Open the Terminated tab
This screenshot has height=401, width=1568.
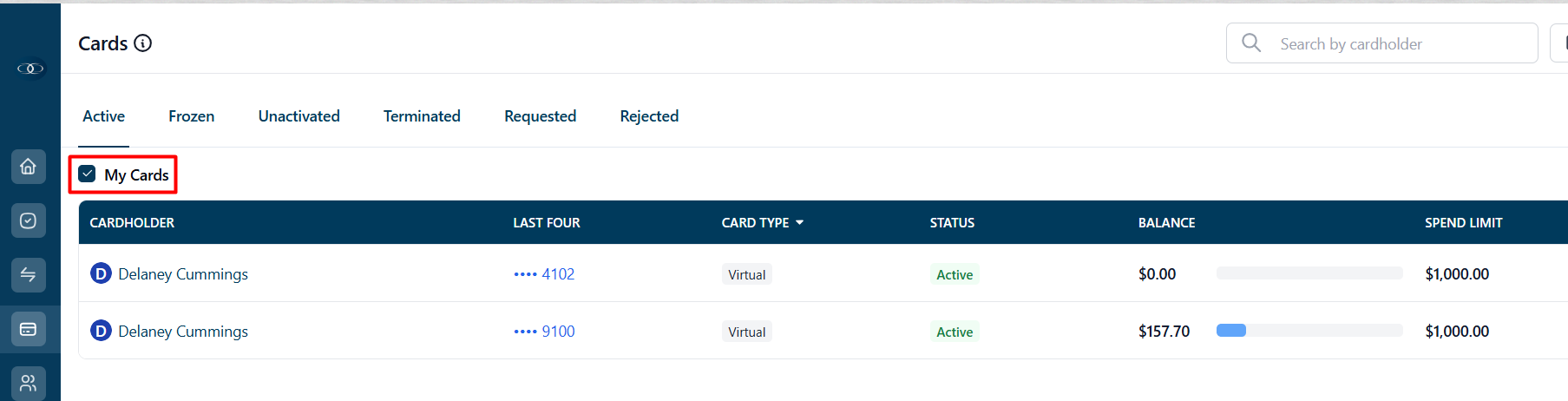[422, 116]
